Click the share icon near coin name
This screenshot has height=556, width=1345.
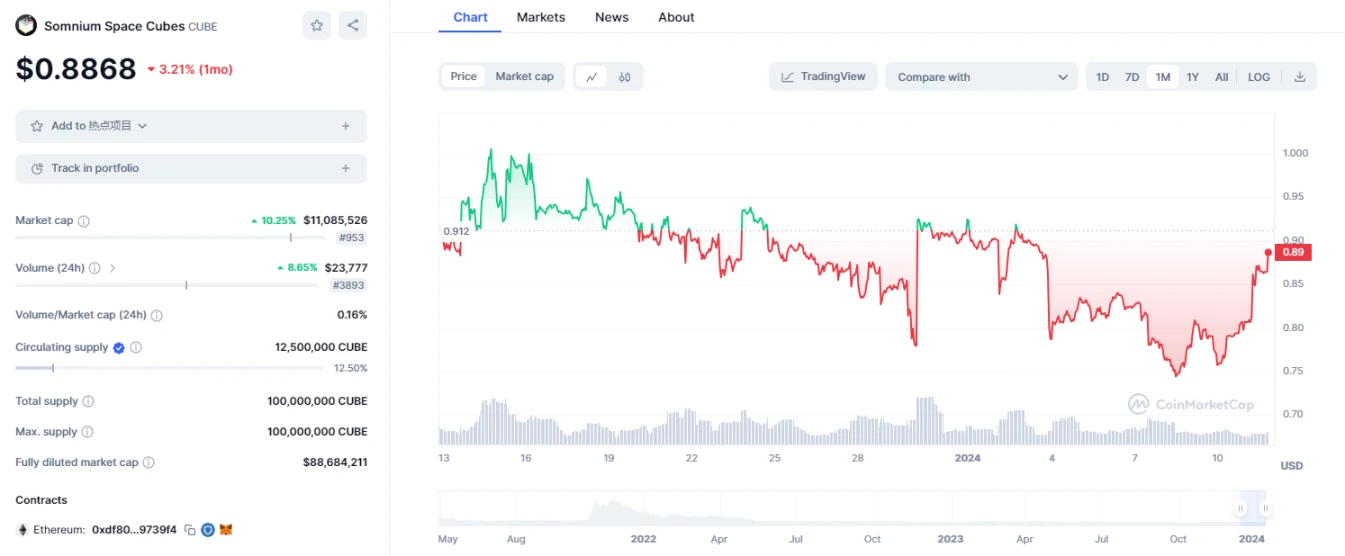coord(352,26)
